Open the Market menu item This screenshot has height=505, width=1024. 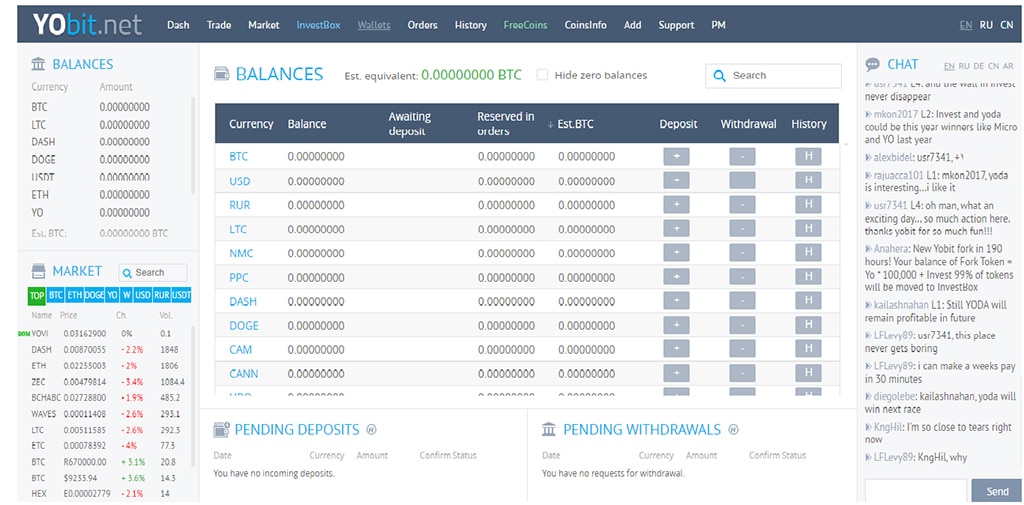[263, 25]
